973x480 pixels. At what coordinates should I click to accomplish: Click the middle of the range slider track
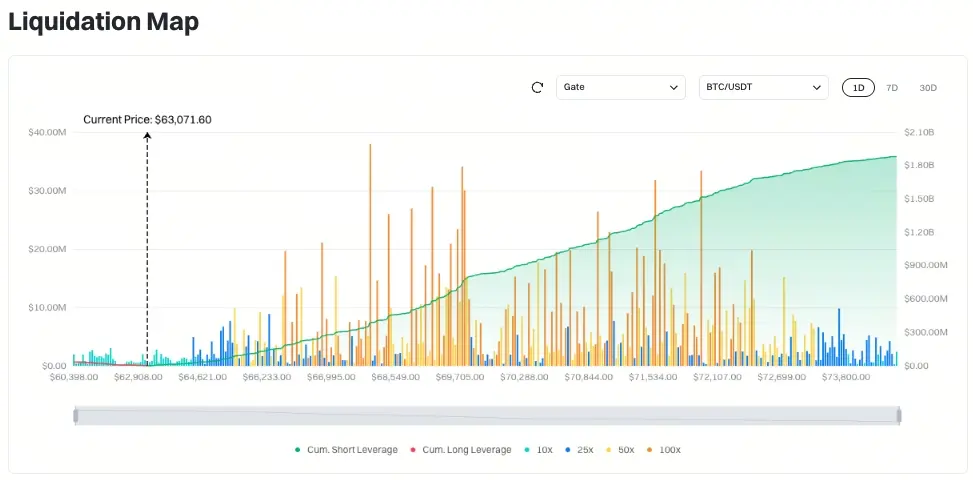487,416
